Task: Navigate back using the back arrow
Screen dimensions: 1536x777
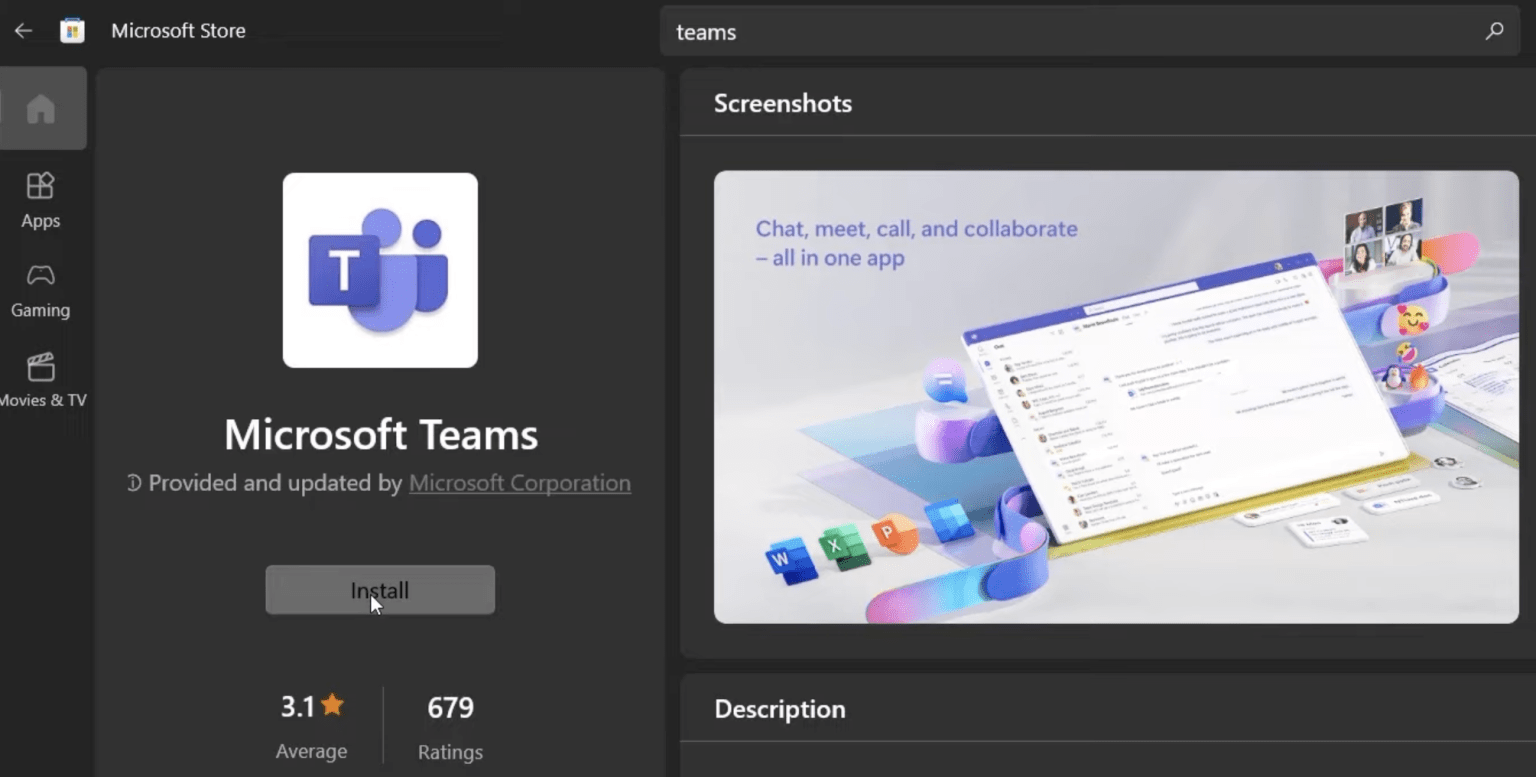Action: point(22,30)
